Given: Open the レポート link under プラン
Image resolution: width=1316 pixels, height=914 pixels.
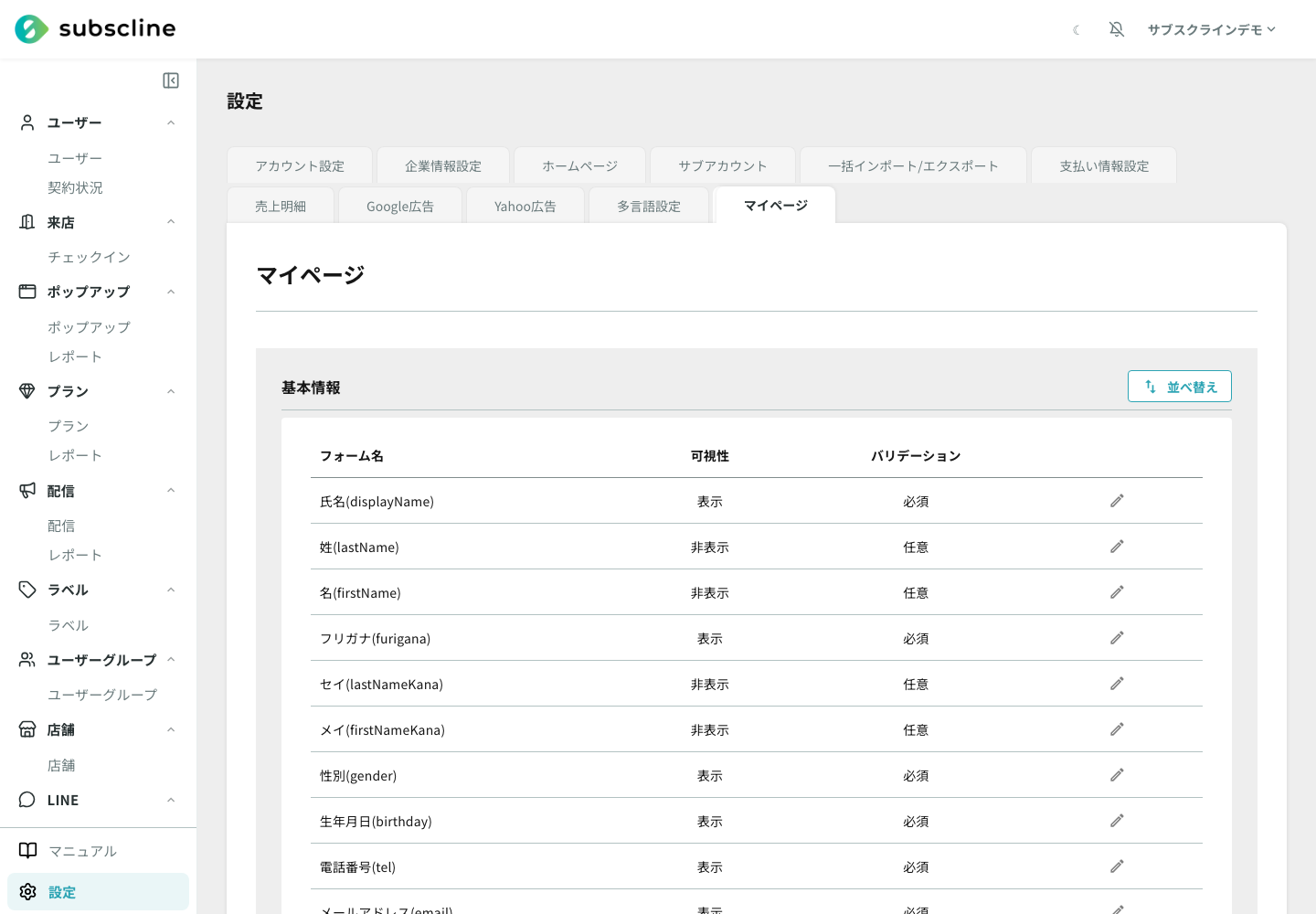Looking at the screenshot, I should (75, 455).
